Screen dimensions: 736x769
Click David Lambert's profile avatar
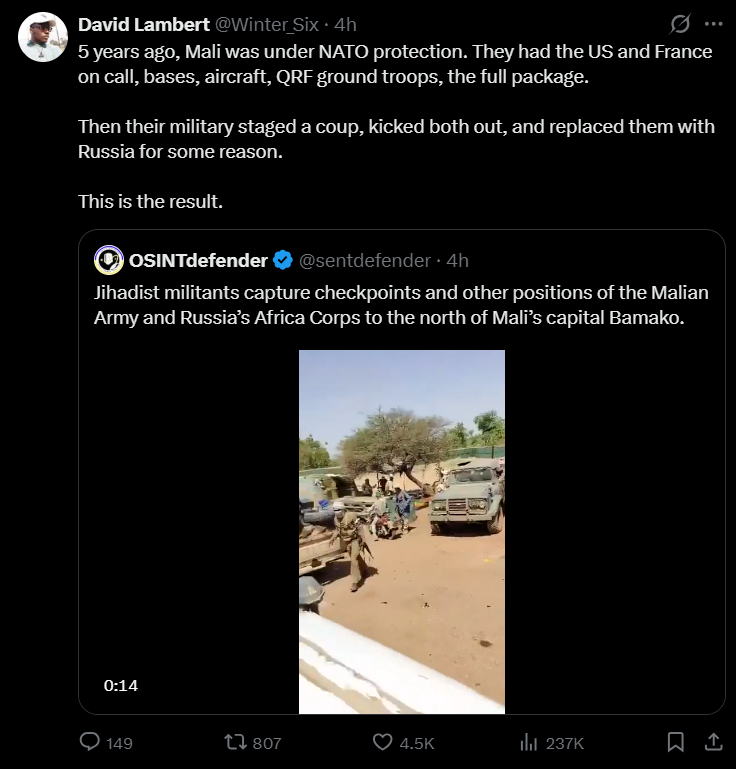pos(43,37)
